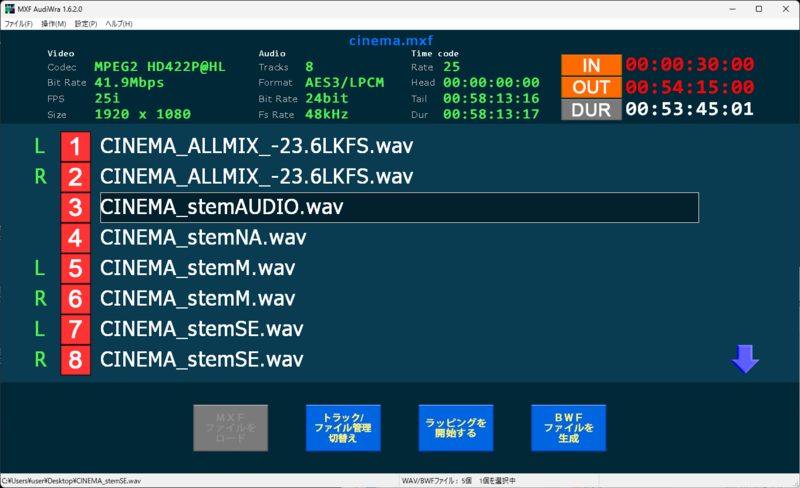Select CINEMA_stemNA.wav on track 4
Screen dimensions: 800x488
click(203, 238)
